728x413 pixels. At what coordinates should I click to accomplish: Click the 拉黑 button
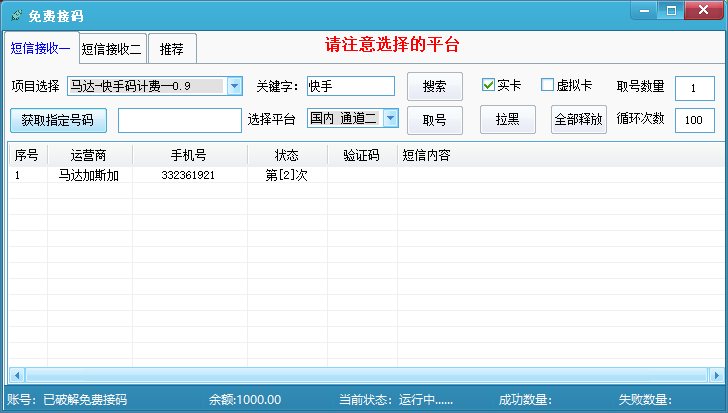507,120
